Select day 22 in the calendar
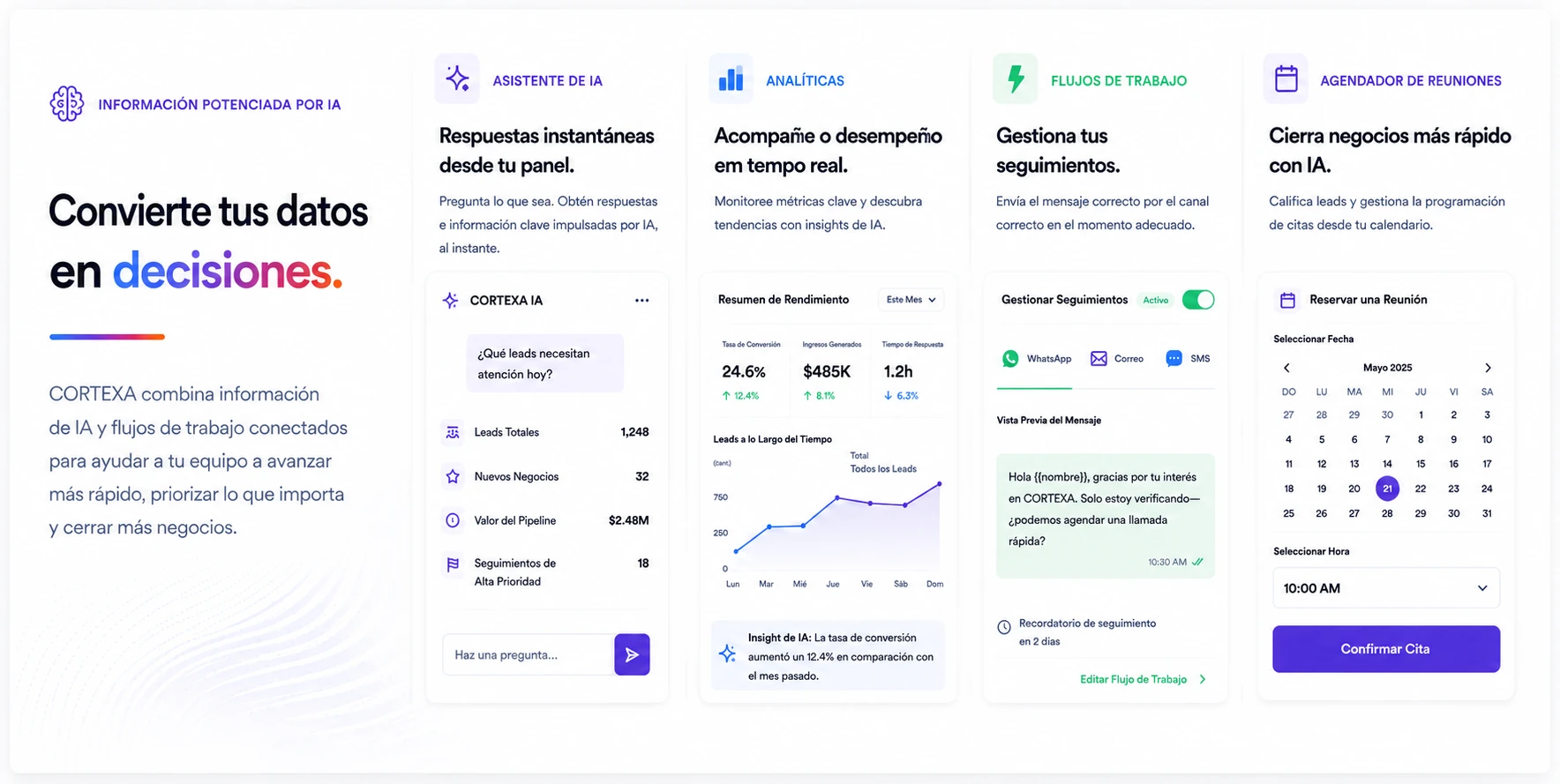The image size is (1560, 784). tap(1421, 489)
